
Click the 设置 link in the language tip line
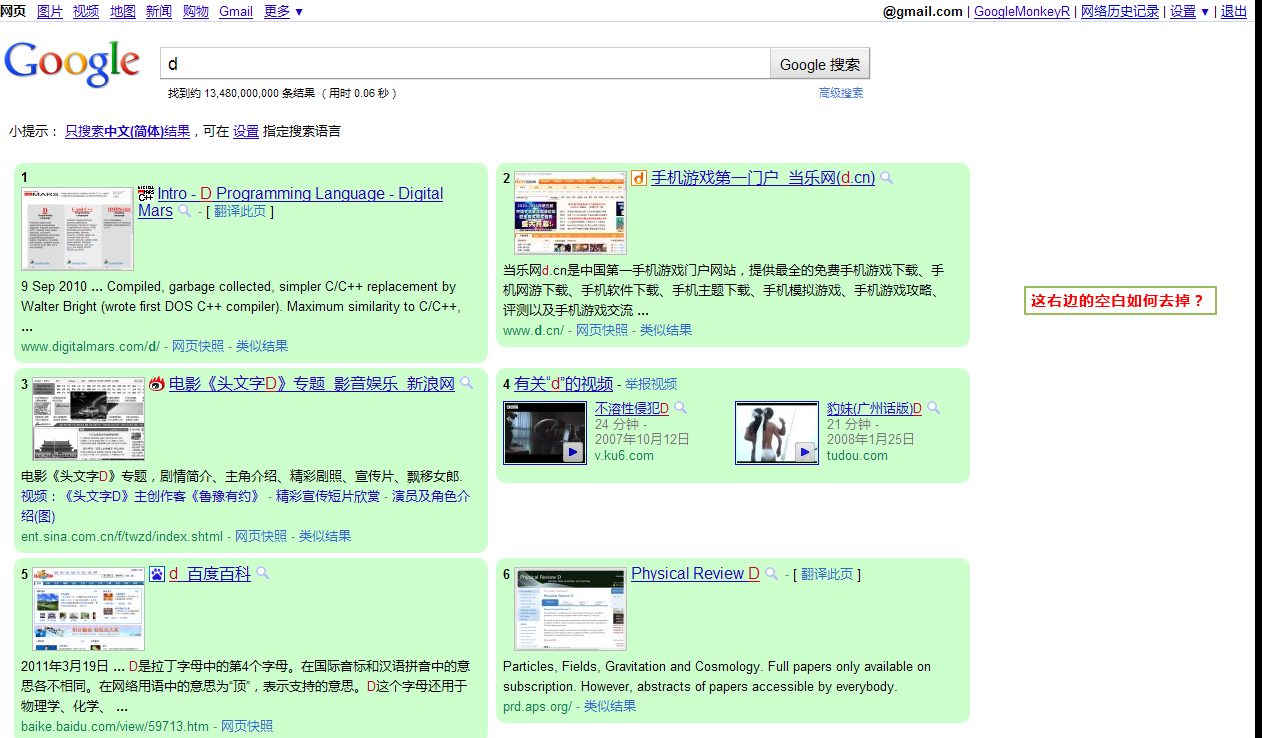pos(246,131)
